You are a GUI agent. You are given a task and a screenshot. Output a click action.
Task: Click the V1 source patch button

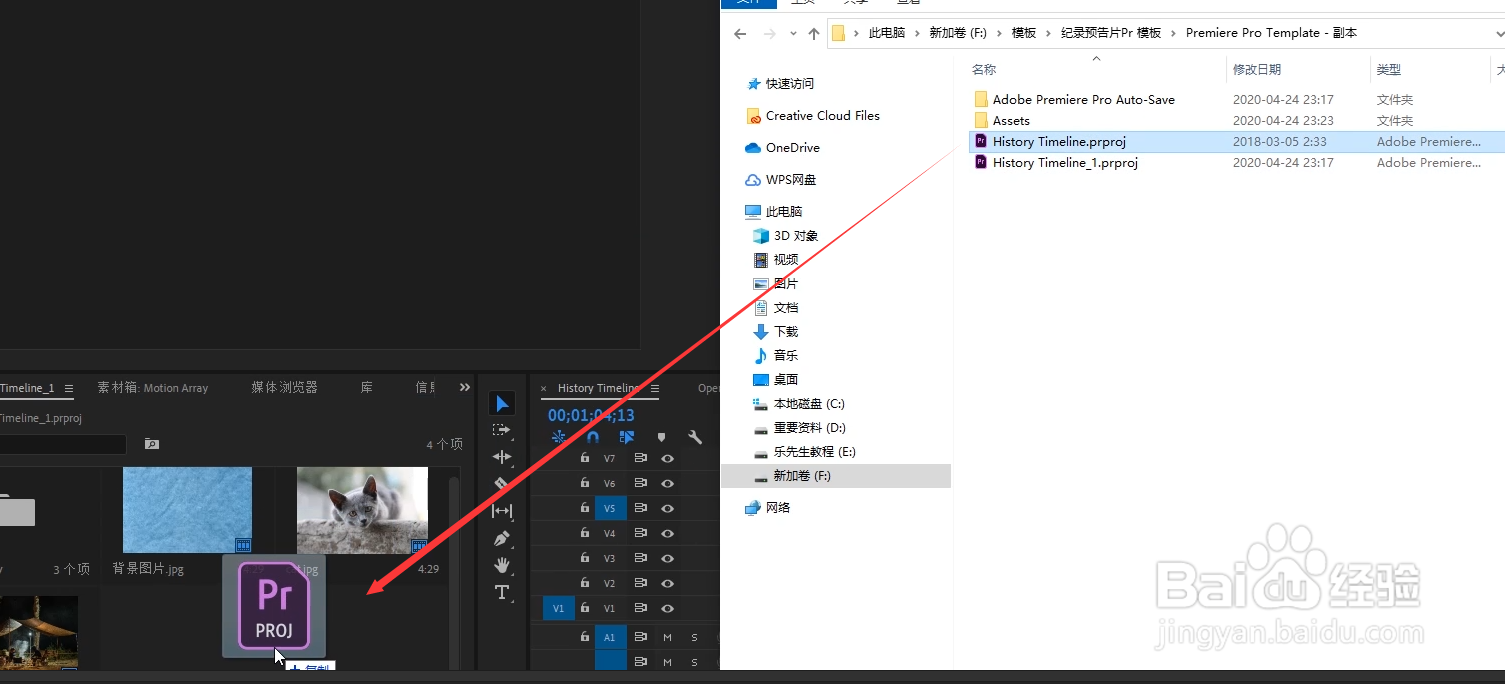click(558, 608)
